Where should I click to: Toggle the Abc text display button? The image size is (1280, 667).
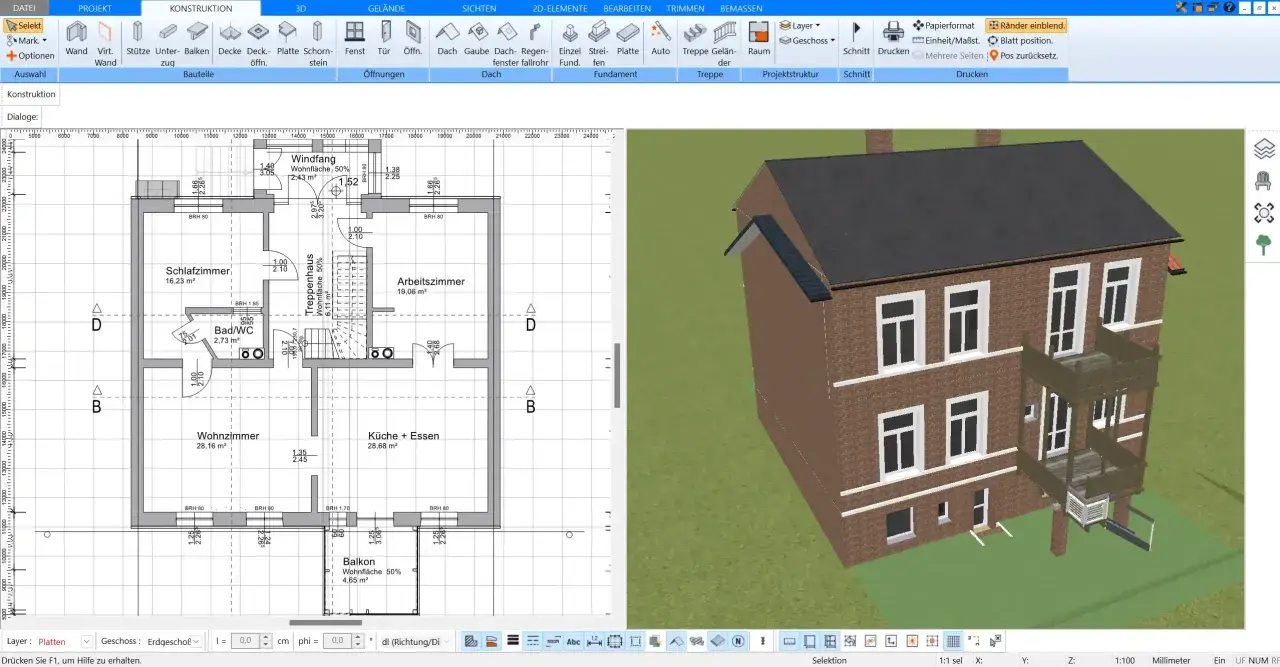(x=574, y=641)
